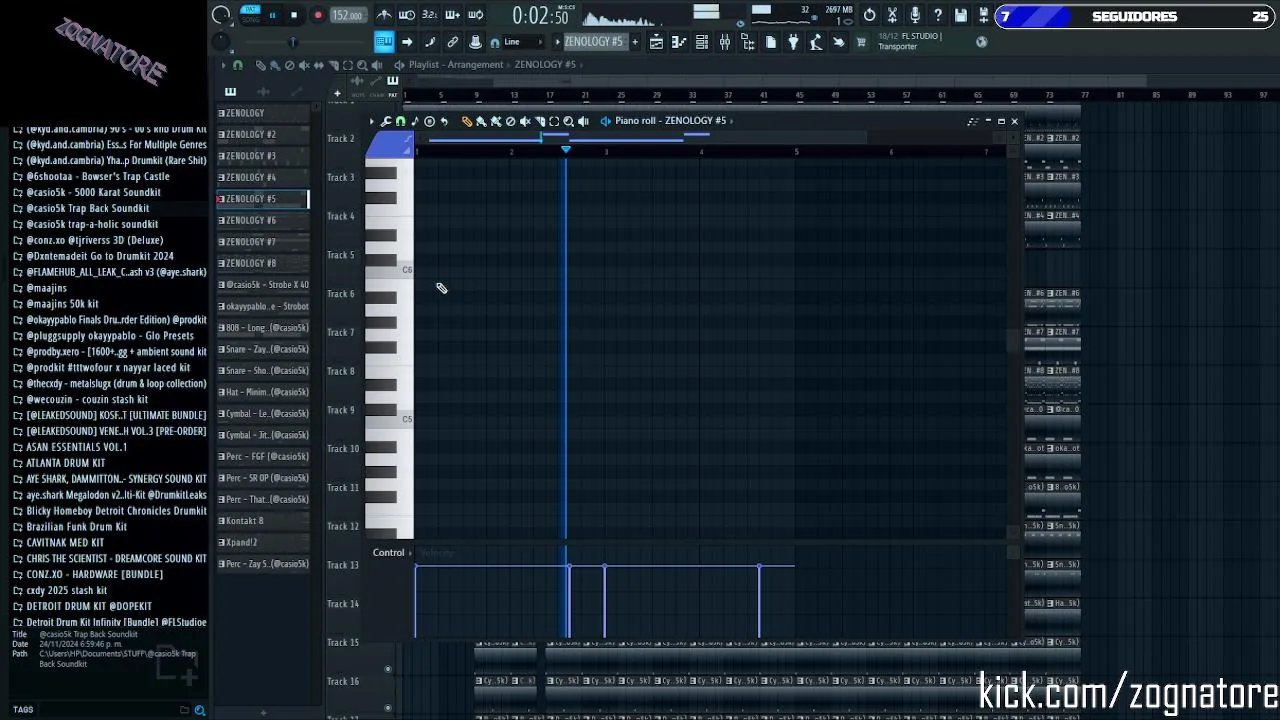This screenshot has width=1280, height=720.
Task: Click the Playlist - Arrangement breadcrumb
Action: tap(456, 65)
